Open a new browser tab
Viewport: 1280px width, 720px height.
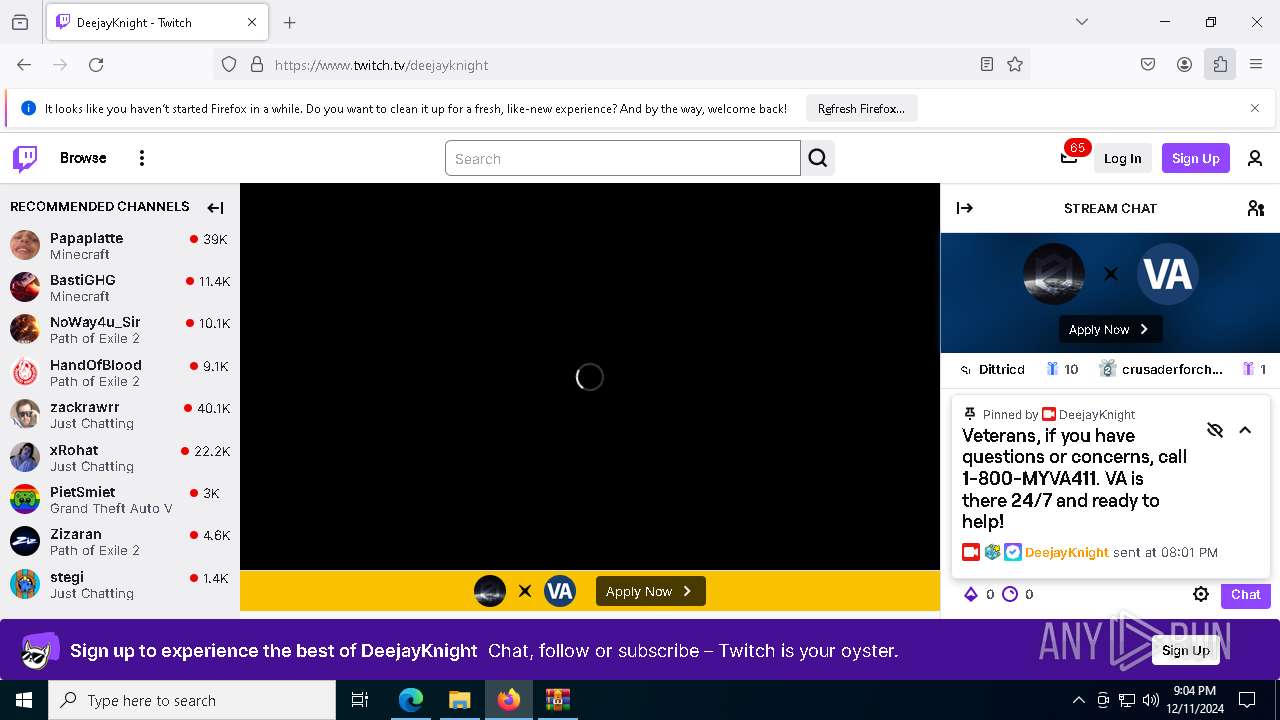click(290, 22)
